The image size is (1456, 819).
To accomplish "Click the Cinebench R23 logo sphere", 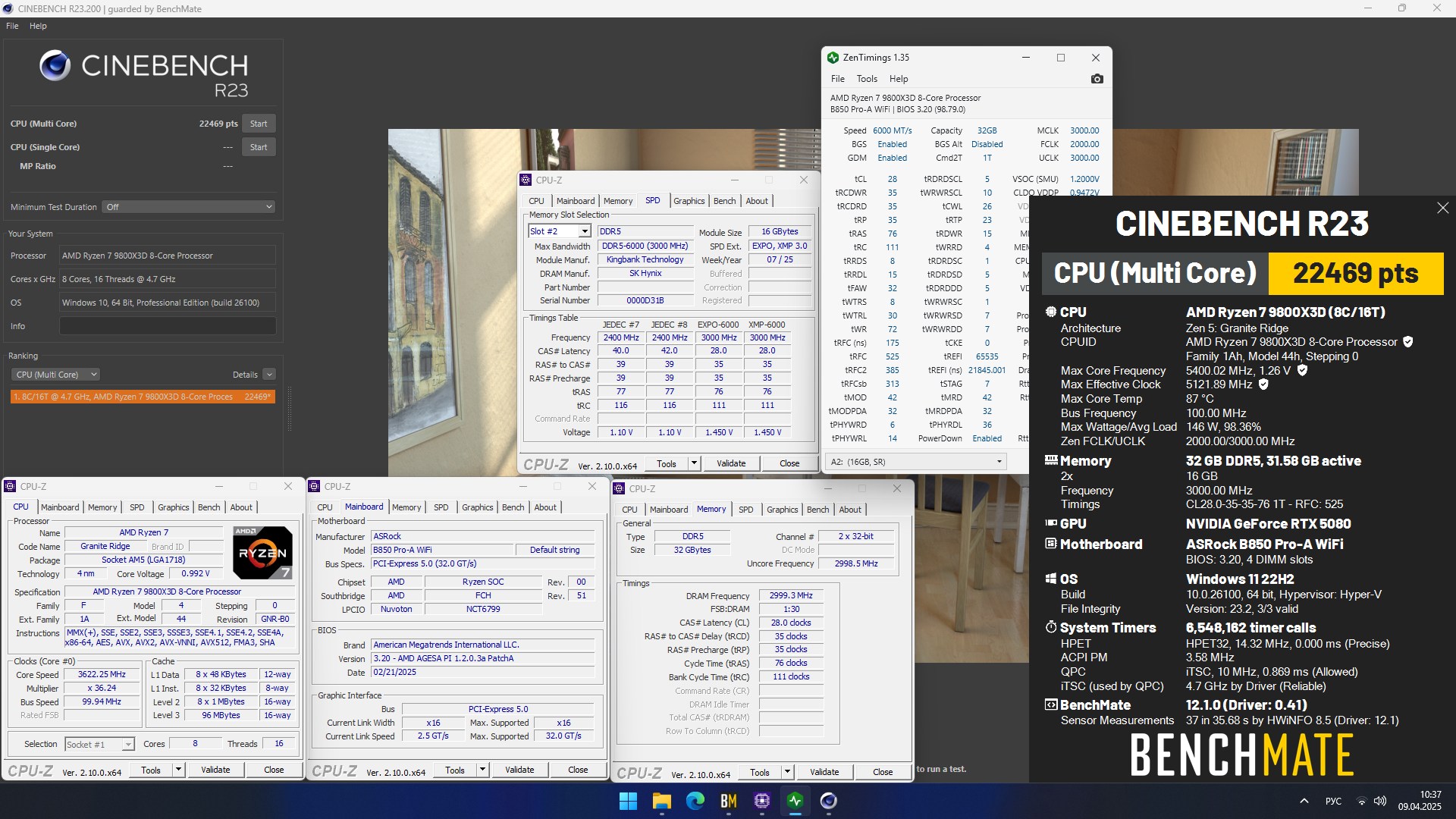I will click(55, 66).
